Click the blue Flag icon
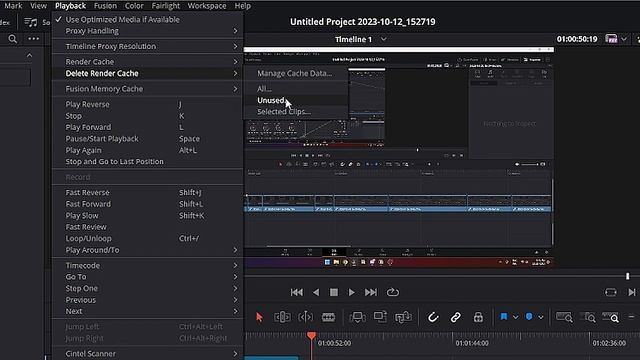Screen dimensions: 640x360 [504, 317]
